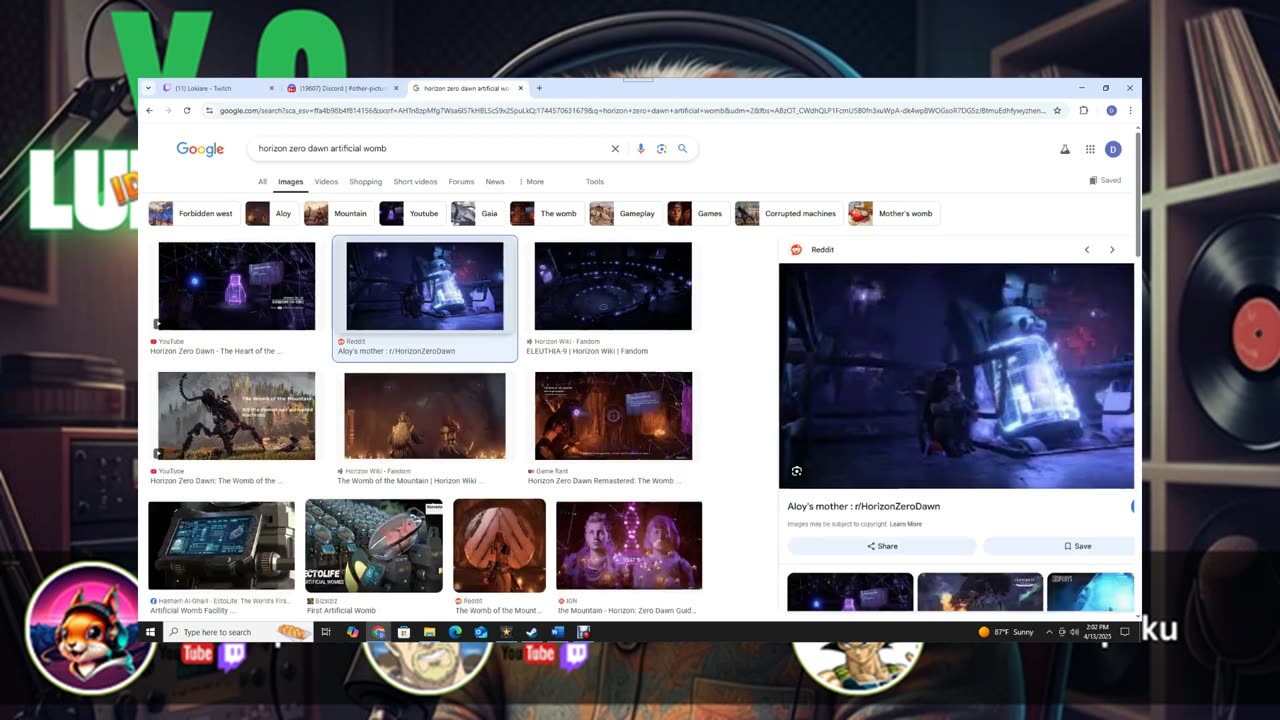The height and width of the screenshot is (720, 1280).
Task: Switch to the Discord browser tab
Action: tap(342, 88)
